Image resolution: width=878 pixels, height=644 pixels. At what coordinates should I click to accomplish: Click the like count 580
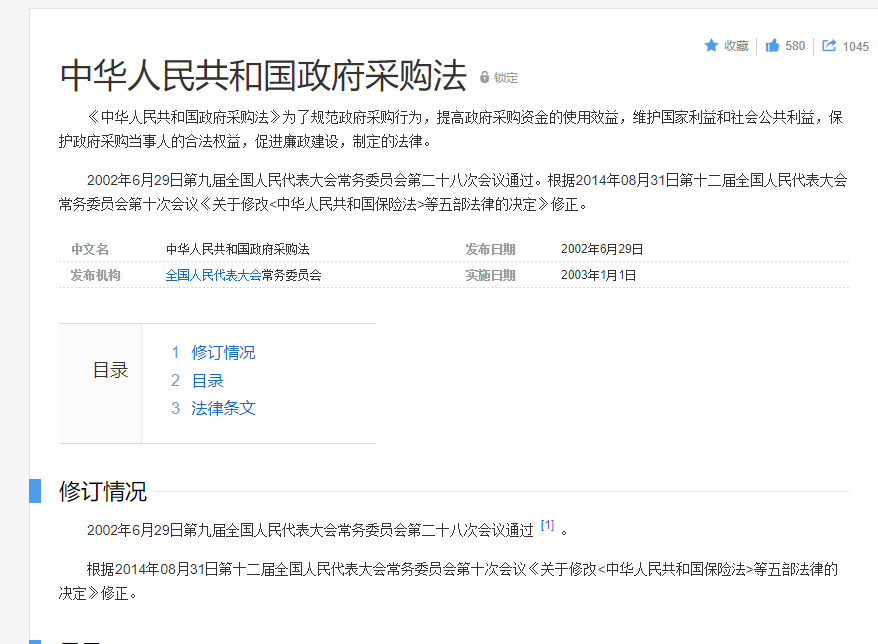click(795, 46)
